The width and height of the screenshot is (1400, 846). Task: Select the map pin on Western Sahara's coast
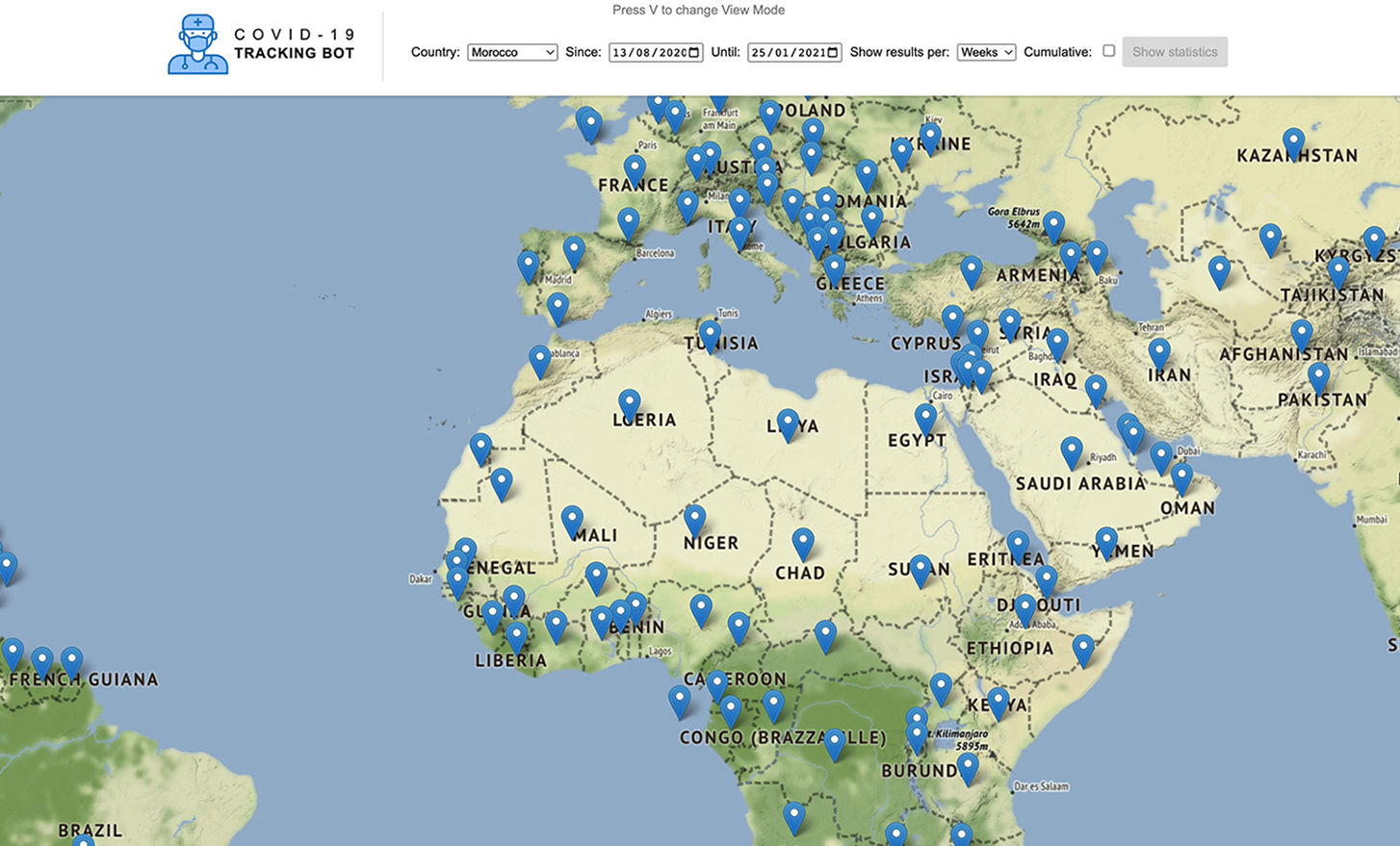pos(480,449)
